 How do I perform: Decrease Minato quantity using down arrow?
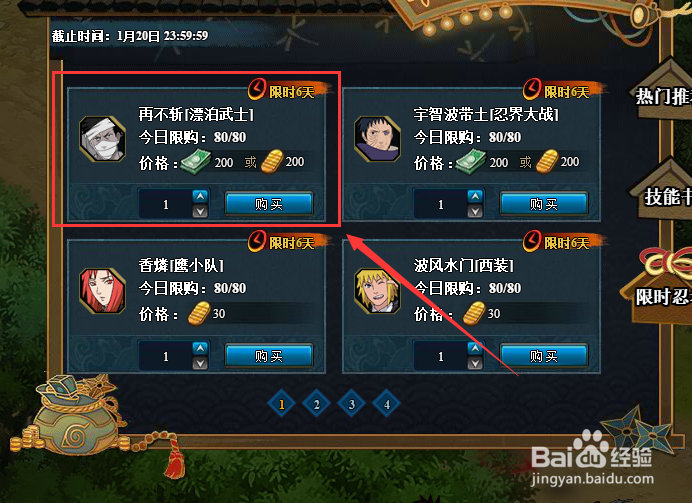[475, 363]
